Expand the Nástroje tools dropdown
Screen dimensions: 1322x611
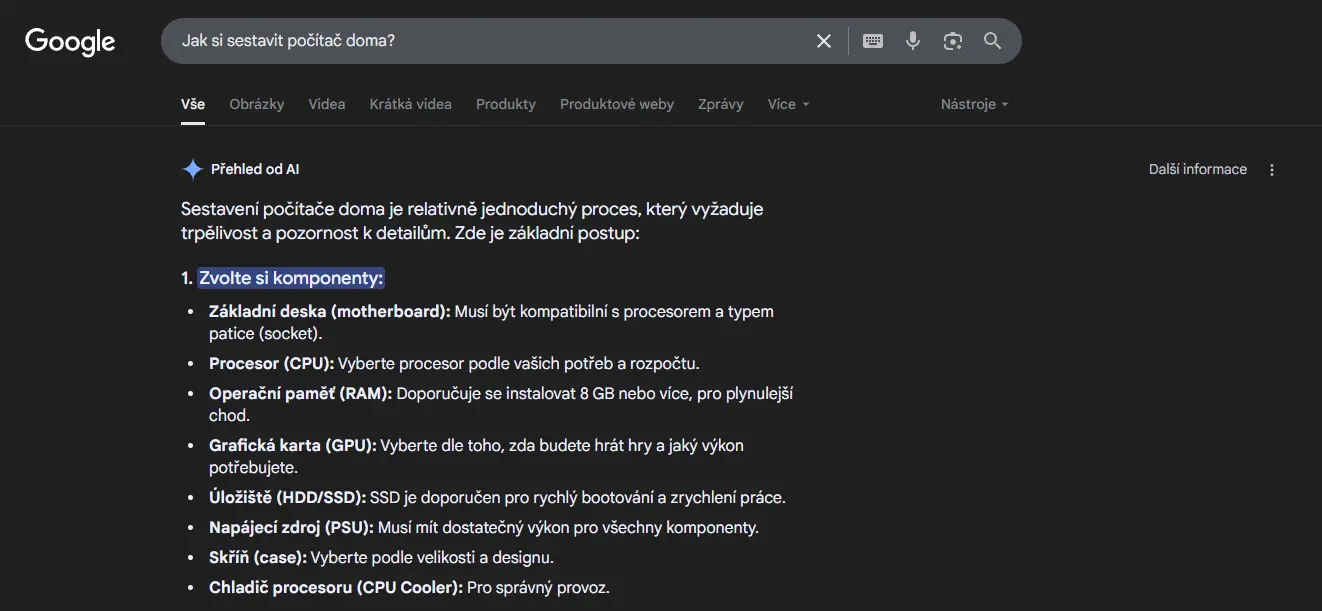974,104
